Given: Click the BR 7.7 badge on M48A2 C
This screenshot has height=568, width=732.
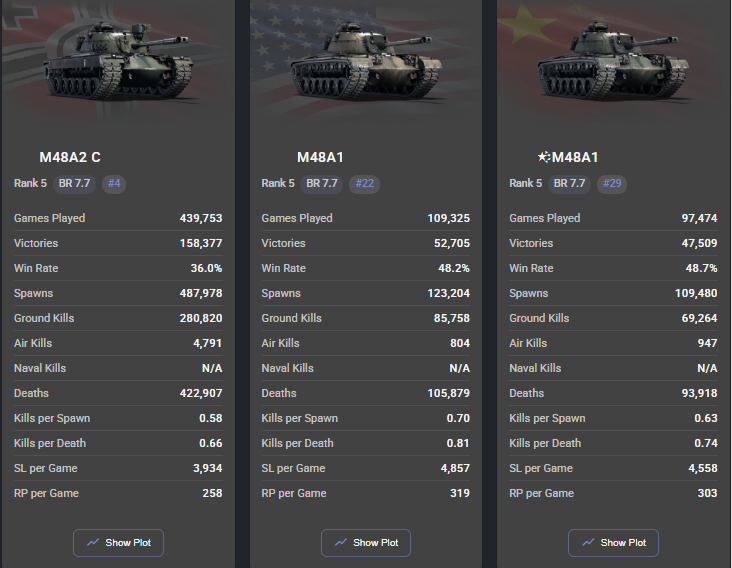Looking at the screenshot, I should pyautogui.click(x=74, y=183).
